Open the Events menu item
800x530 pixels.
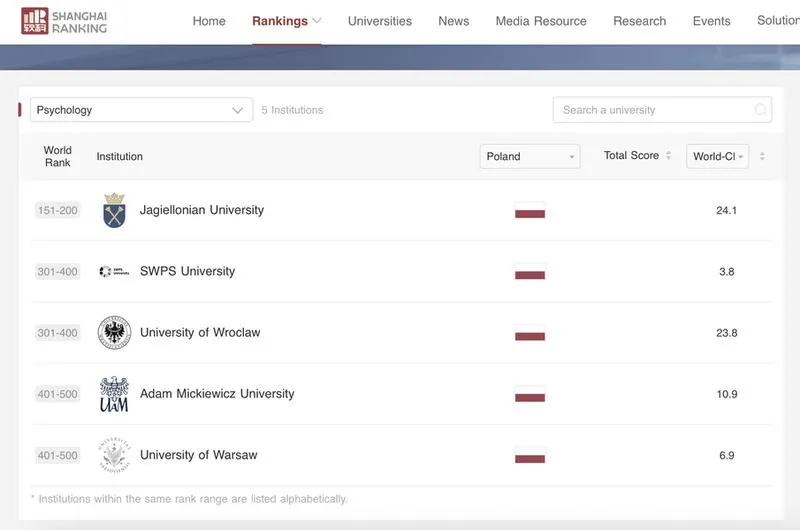tap(712, 21)
